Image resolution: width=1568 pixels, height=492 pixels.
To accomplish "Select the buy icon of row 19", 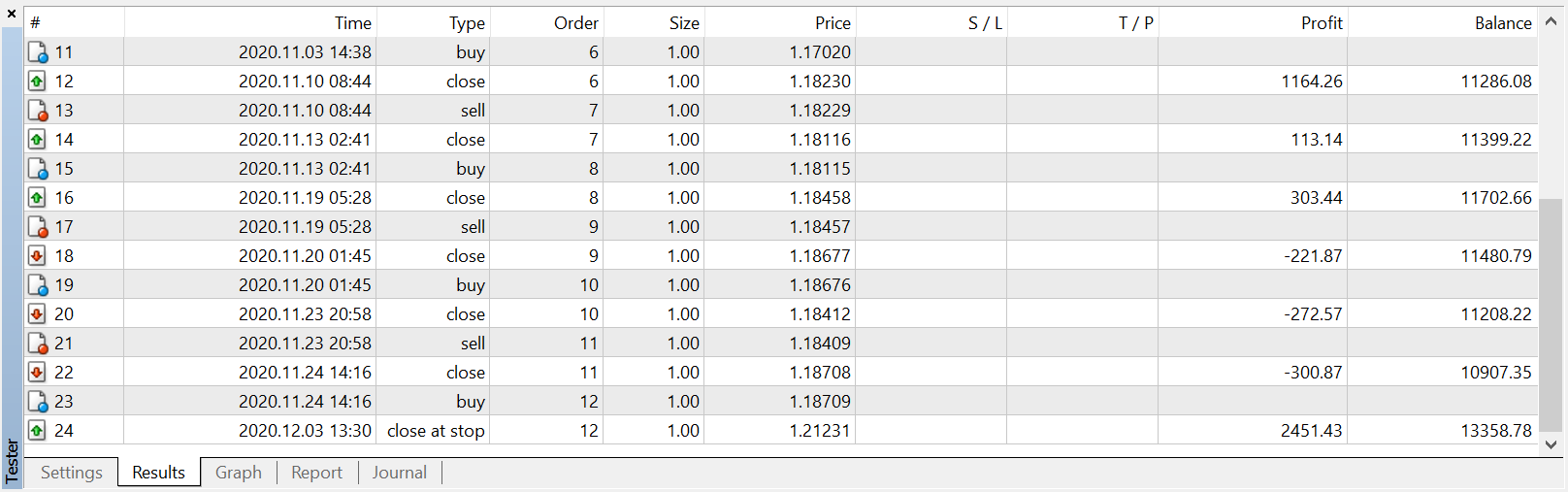I will [x=38, y=285].
